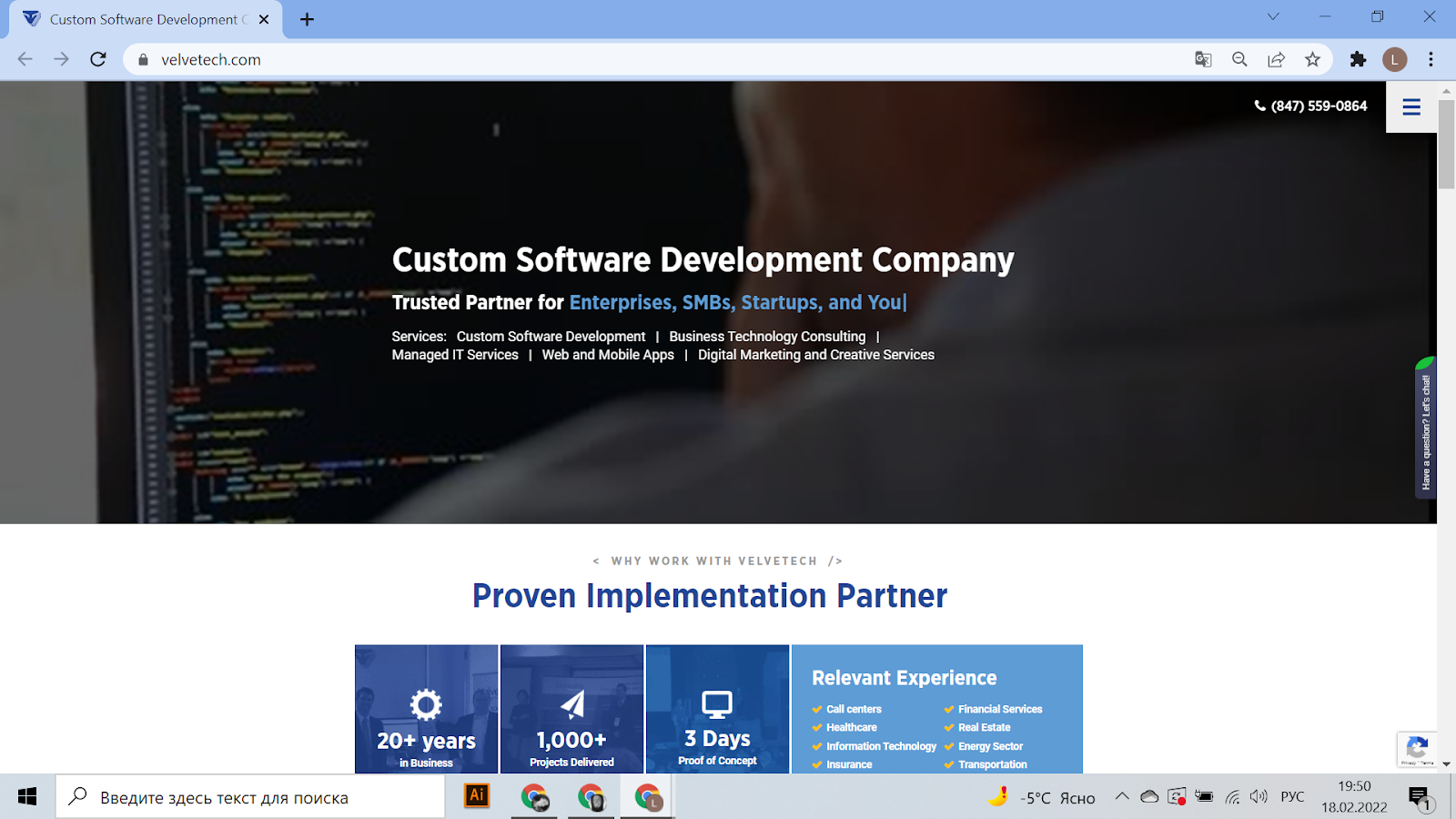Click the WHY WORK WITH VELVETECH label
The image size is (1456, 819).
[714, 561]
